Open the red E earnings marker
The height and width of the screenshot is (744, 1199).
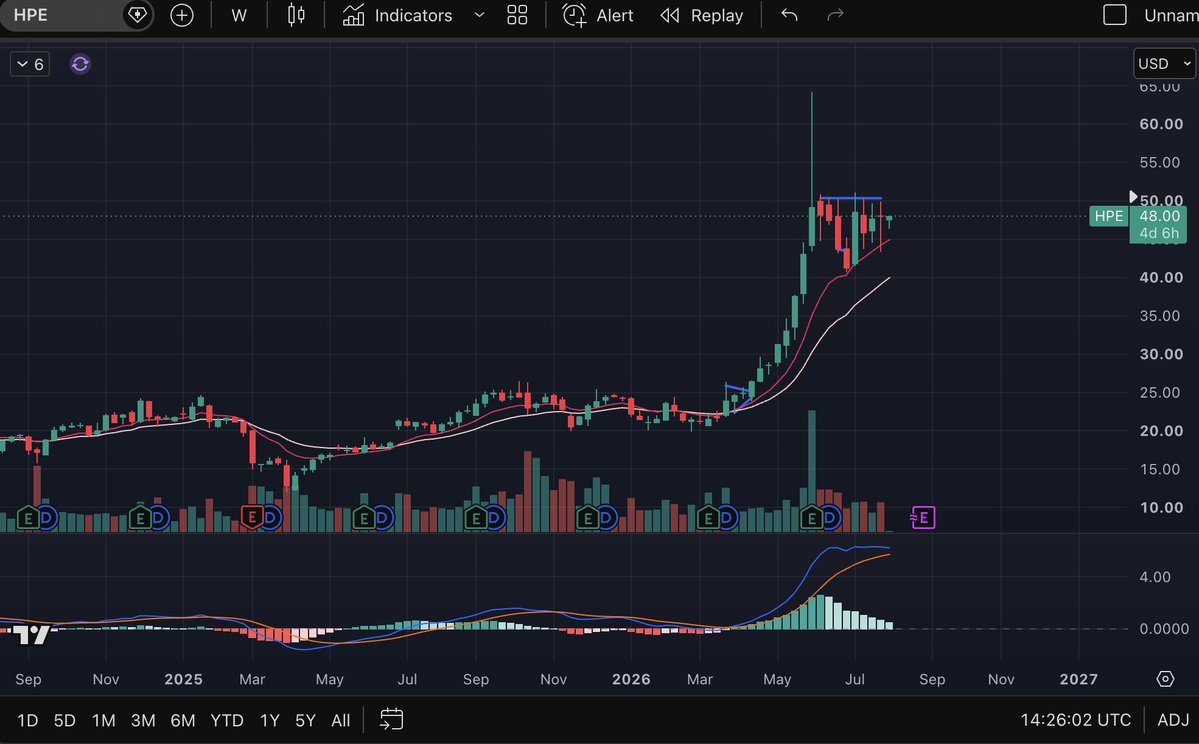(252, 518)
